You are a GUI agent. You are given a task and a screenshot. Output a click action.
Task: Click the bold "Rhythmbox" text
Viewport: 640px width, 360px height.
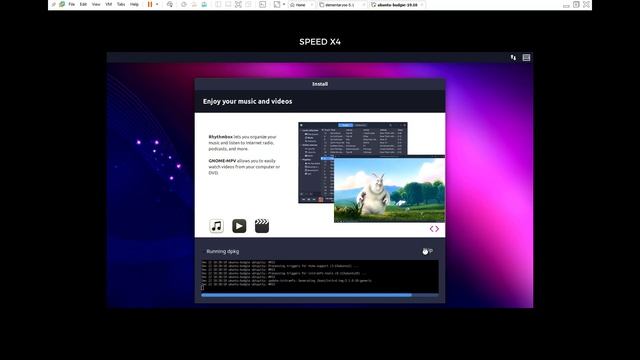pos(220,137)
